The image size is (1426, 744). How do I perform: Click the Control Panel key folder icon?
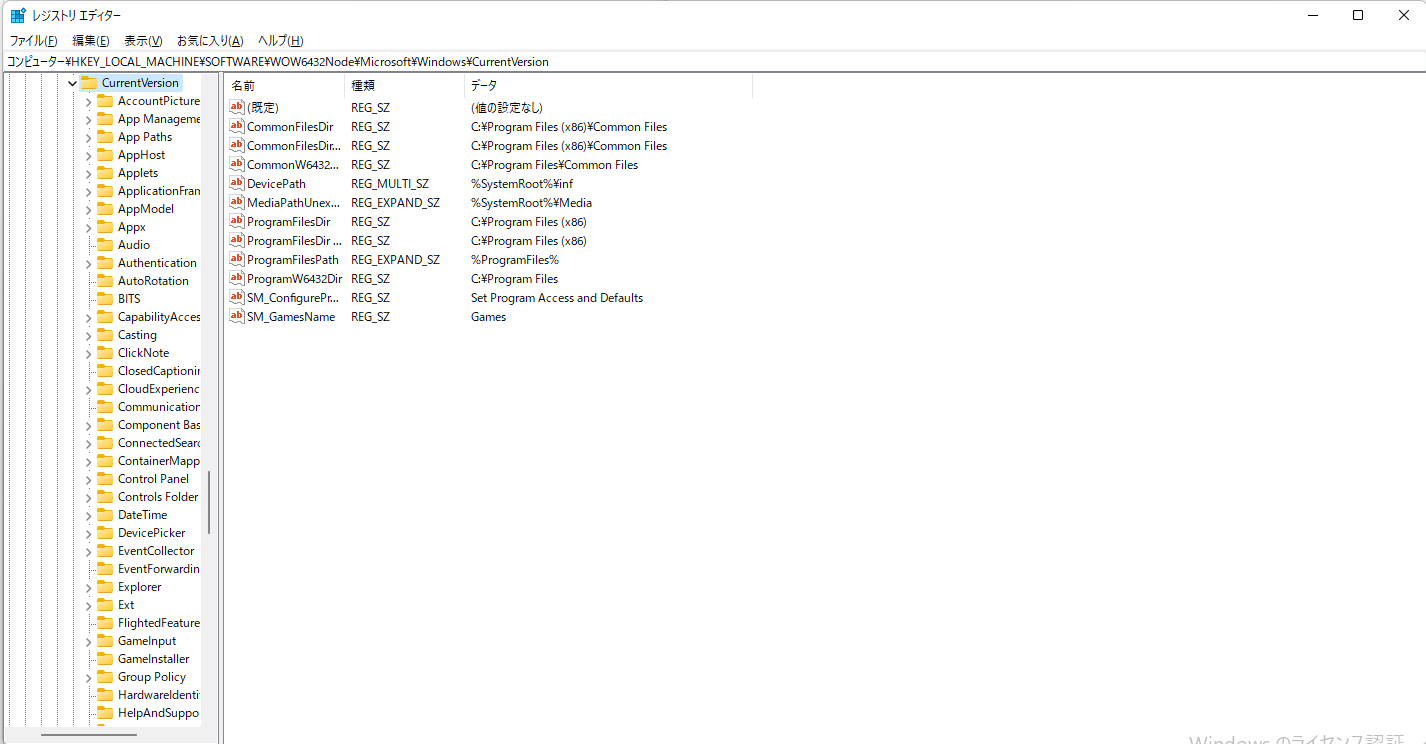click(105, 479)
